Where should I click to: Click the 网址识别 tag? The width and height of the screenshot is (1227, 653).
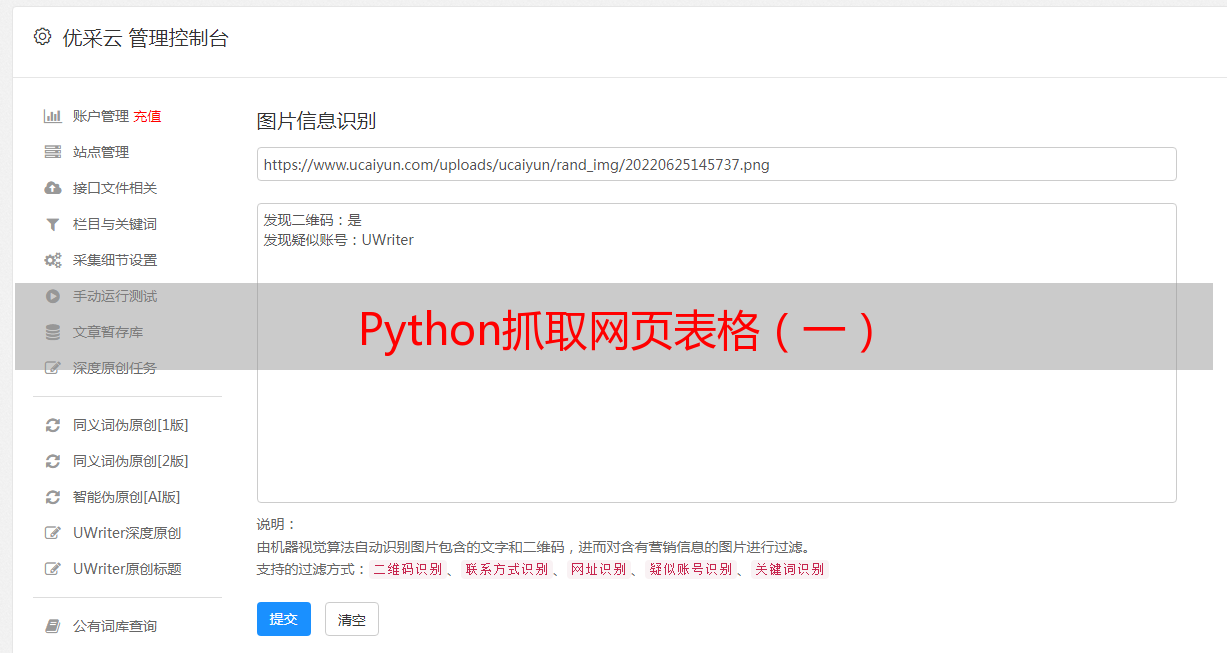(598, 569)
